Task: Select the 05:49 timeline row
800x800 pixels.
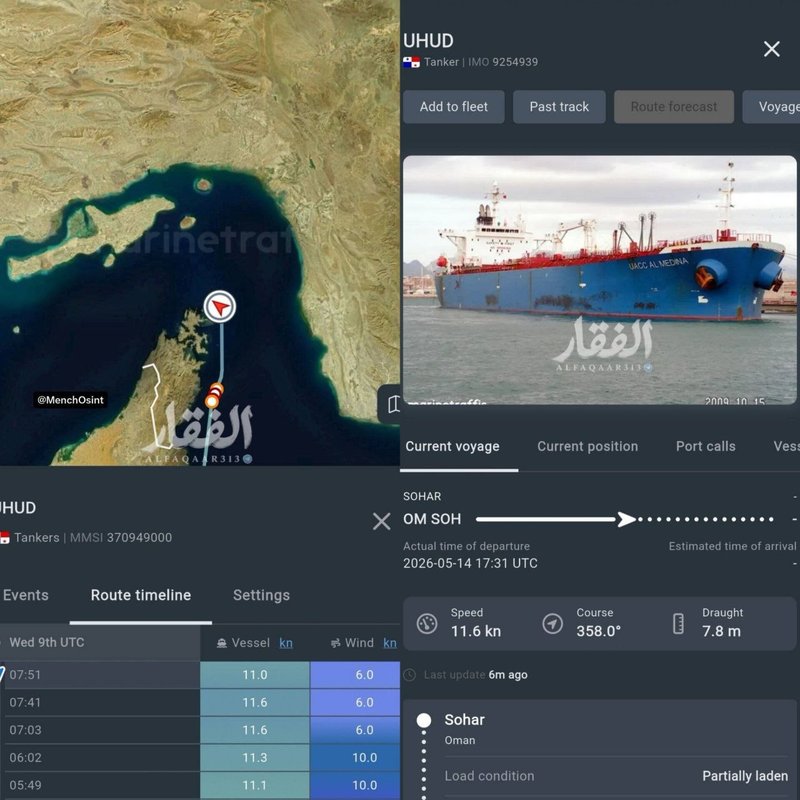Action: pyautogui.click(x=200, y=785)
